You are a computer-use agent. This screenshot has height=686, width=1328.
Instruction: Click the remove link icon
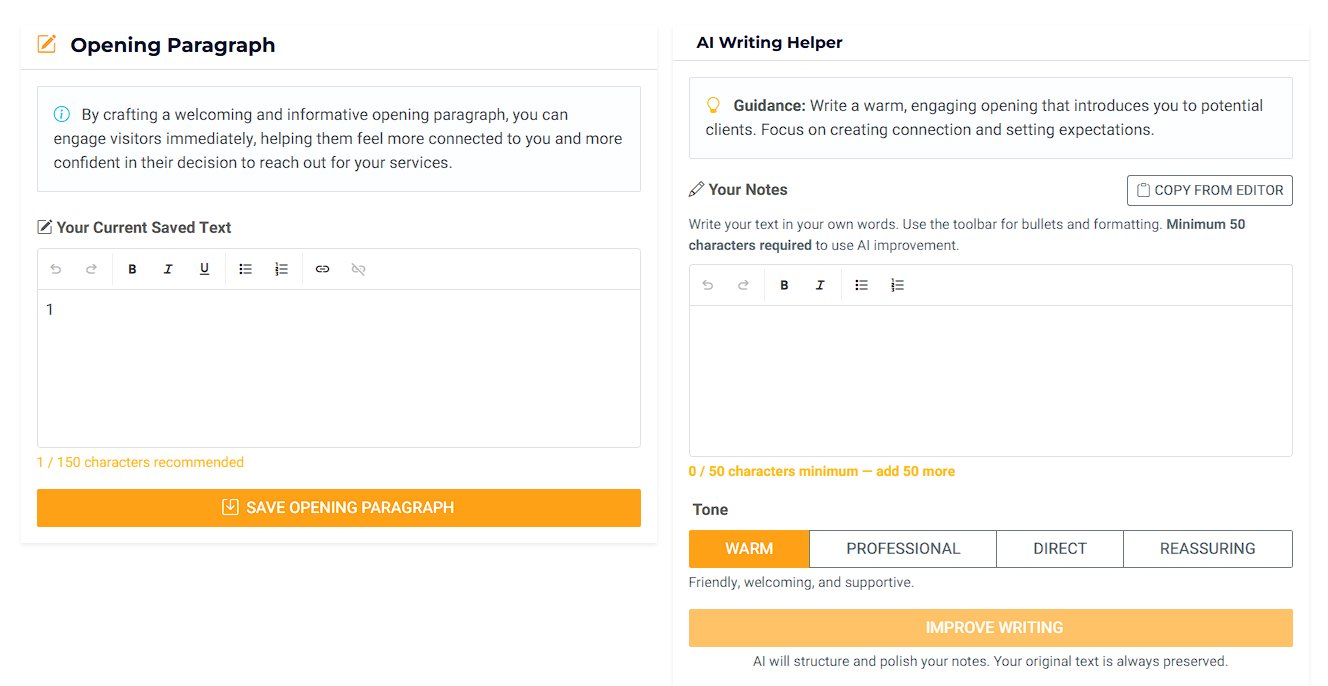coord(358,269)
